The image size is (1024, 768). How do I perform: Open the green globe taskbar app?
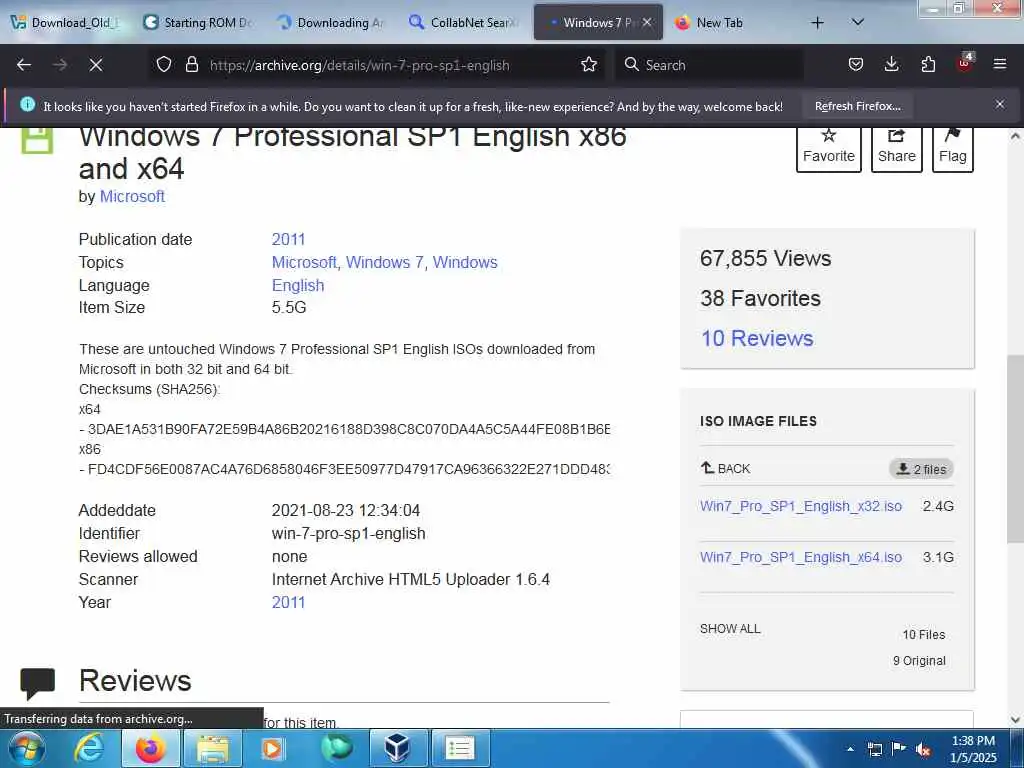tap(336, 748)
